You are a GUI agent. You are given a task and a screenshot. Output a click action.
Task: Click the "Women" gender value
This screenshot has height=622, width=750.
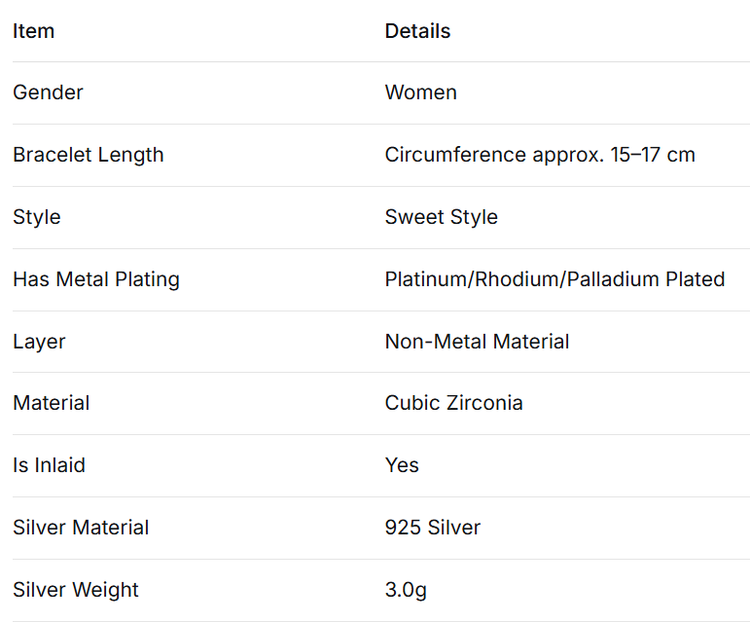click(421, 93)
